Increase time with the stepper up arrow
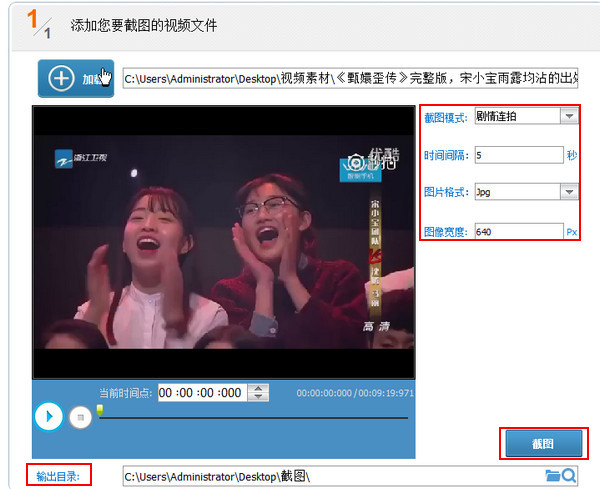Viewport: 600px width, 489px height. point(259,388)
